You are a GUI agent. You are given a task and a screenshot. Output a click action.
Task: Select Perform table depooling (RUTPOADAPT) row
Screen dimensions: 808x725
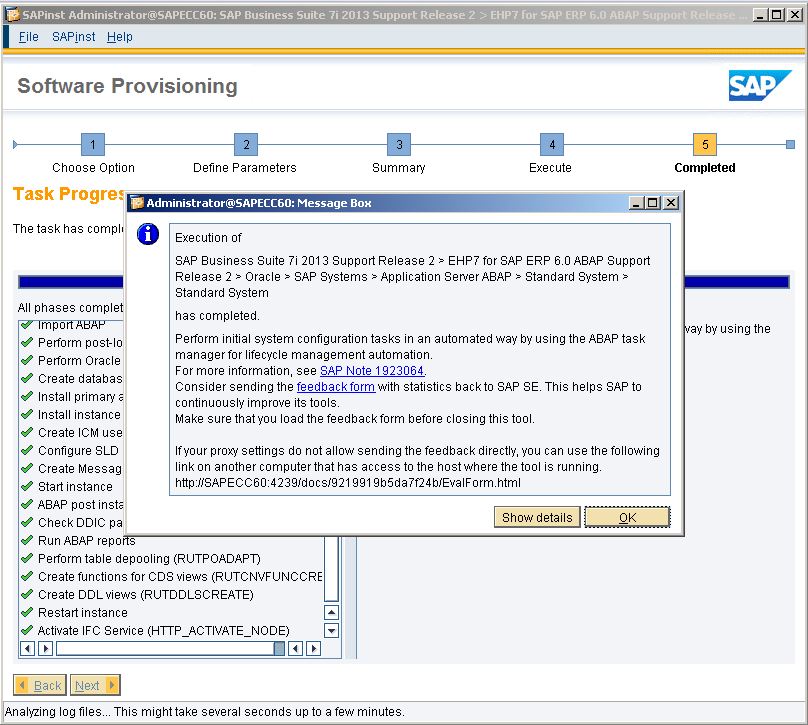click(x=149, y=559)
